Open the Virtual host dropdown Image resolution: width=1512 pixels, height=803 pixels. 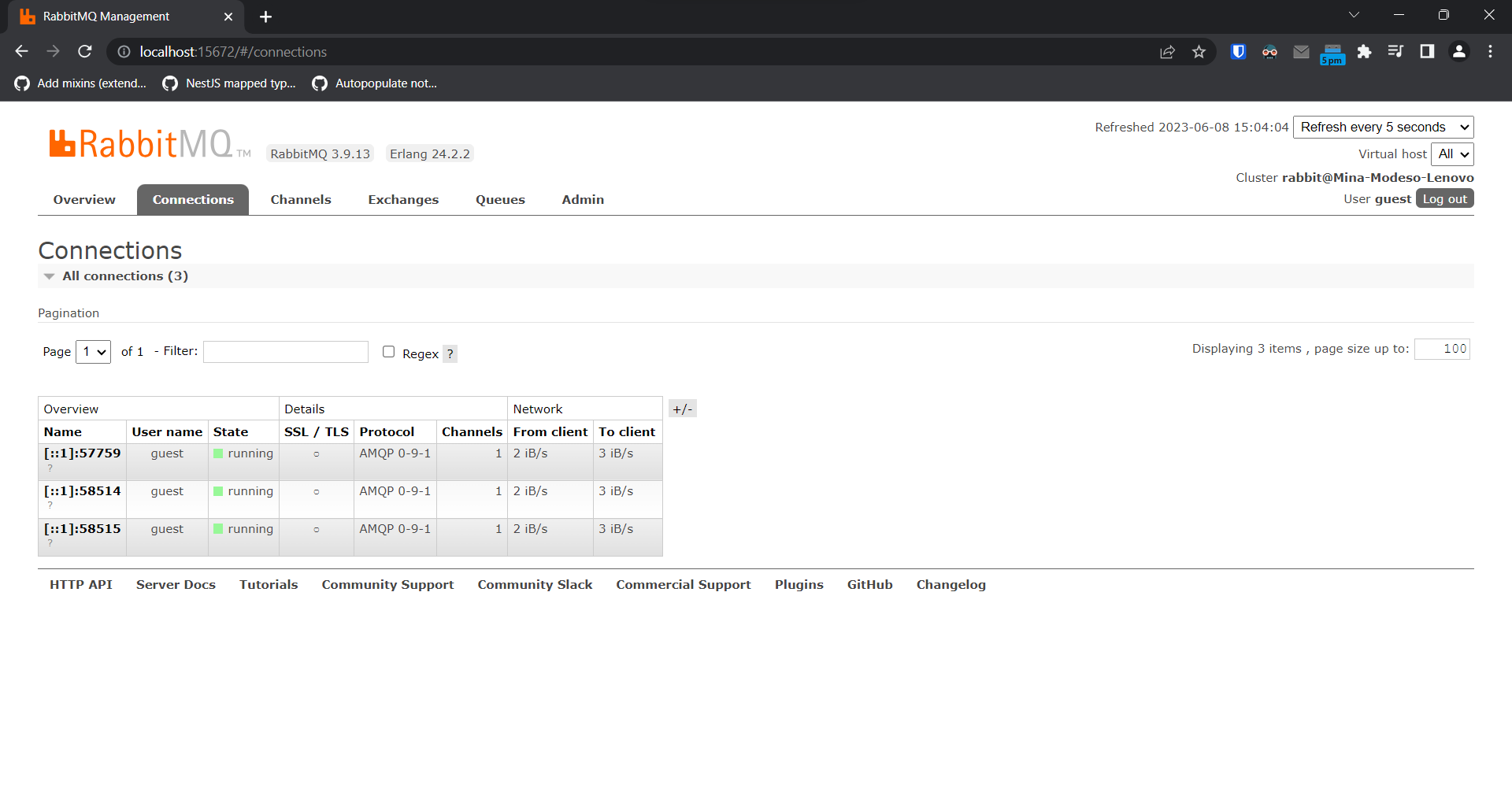1452,154
